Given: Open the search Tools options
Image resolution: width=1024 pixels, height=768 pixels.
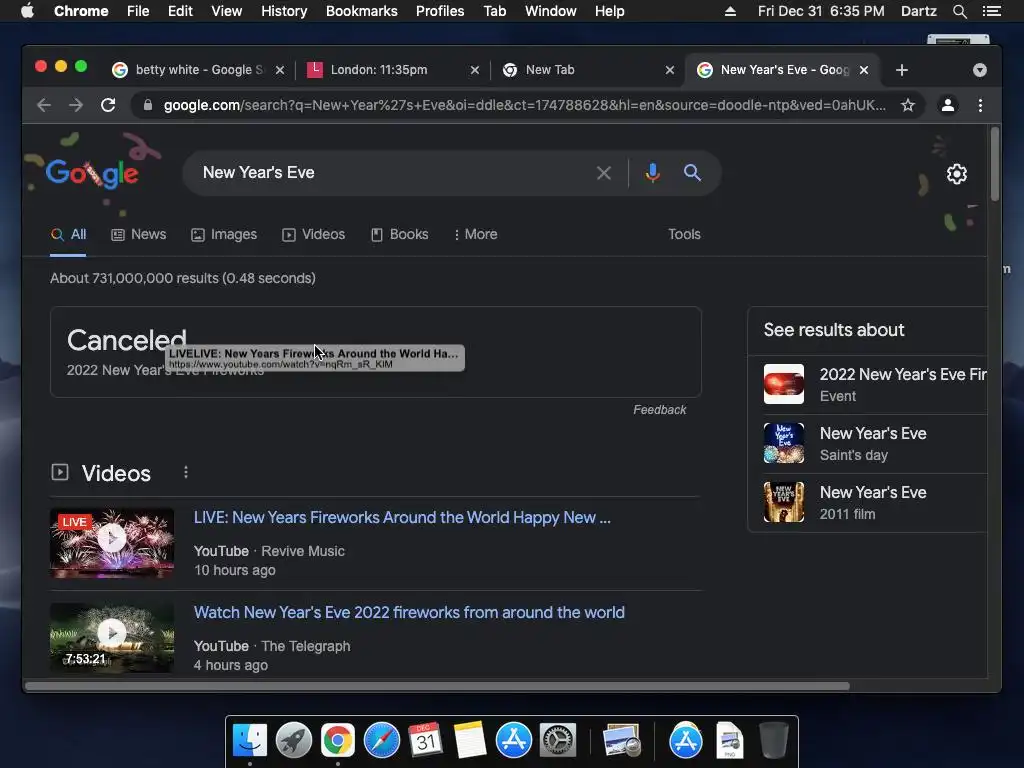Looking at the screenshot, I should pos(684,234).
